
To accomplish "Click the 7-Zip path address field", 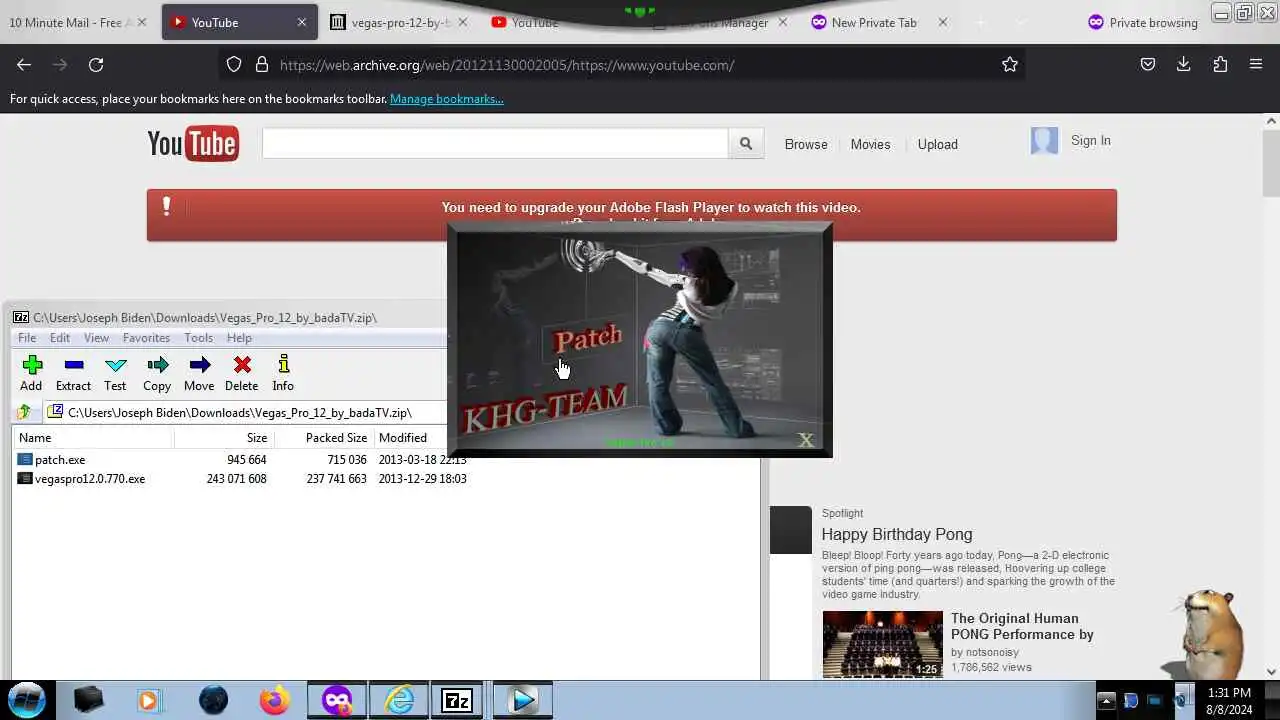I will (243, 412).
